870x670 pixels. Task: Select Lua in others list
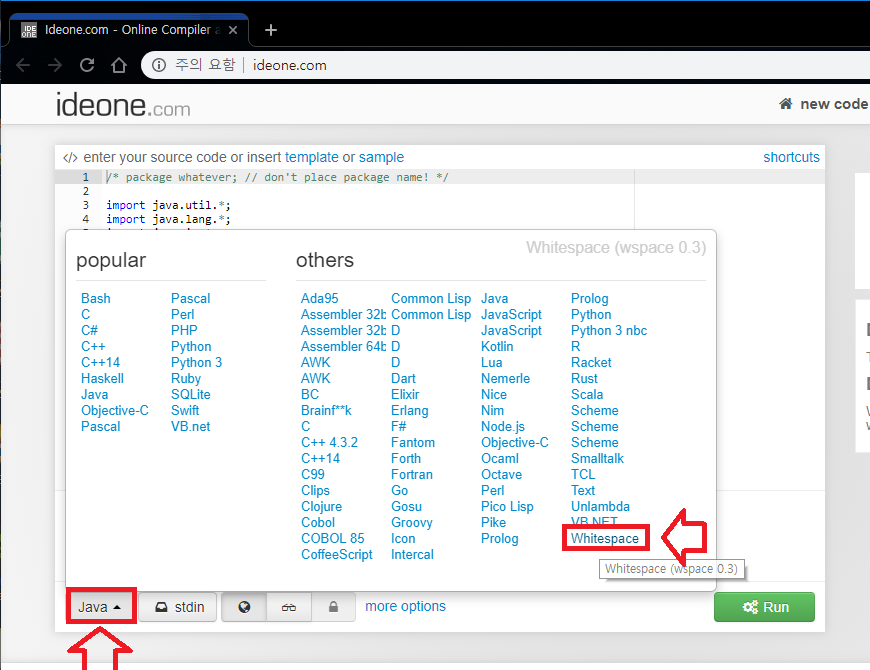point(492,363)
